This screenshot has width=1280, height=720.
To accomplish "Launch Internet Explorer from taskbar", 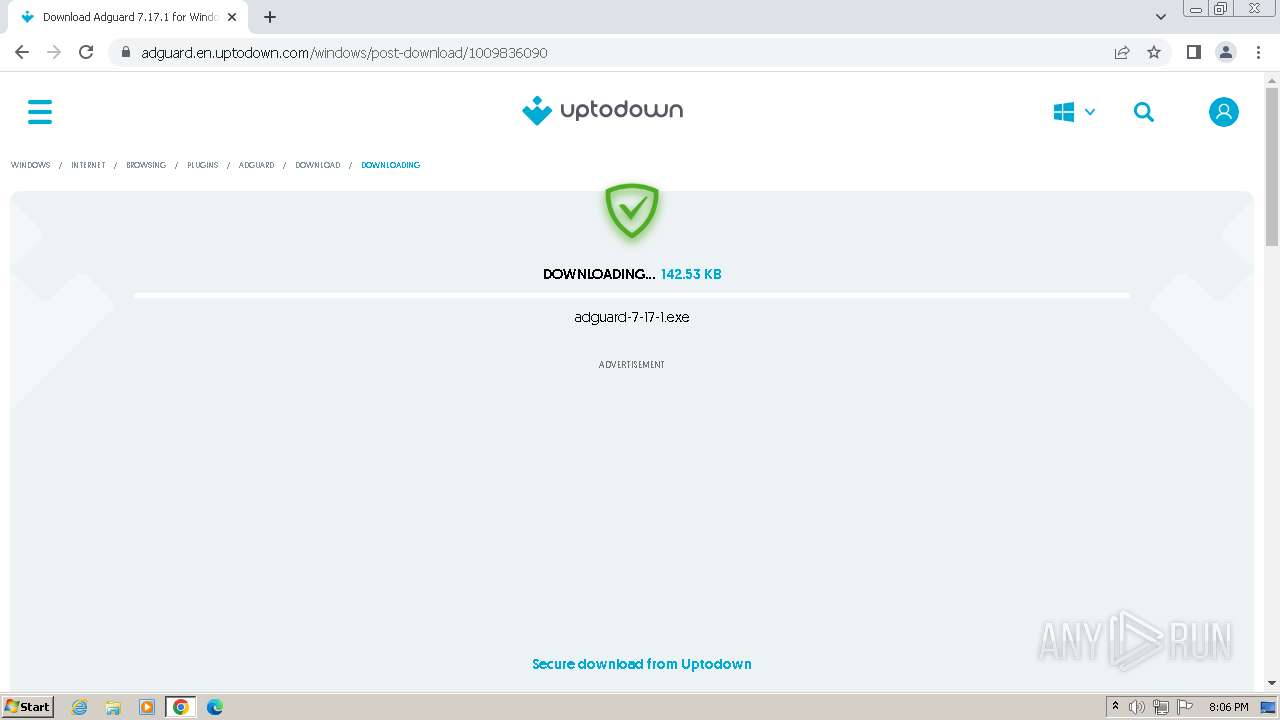I will (80, 707).
